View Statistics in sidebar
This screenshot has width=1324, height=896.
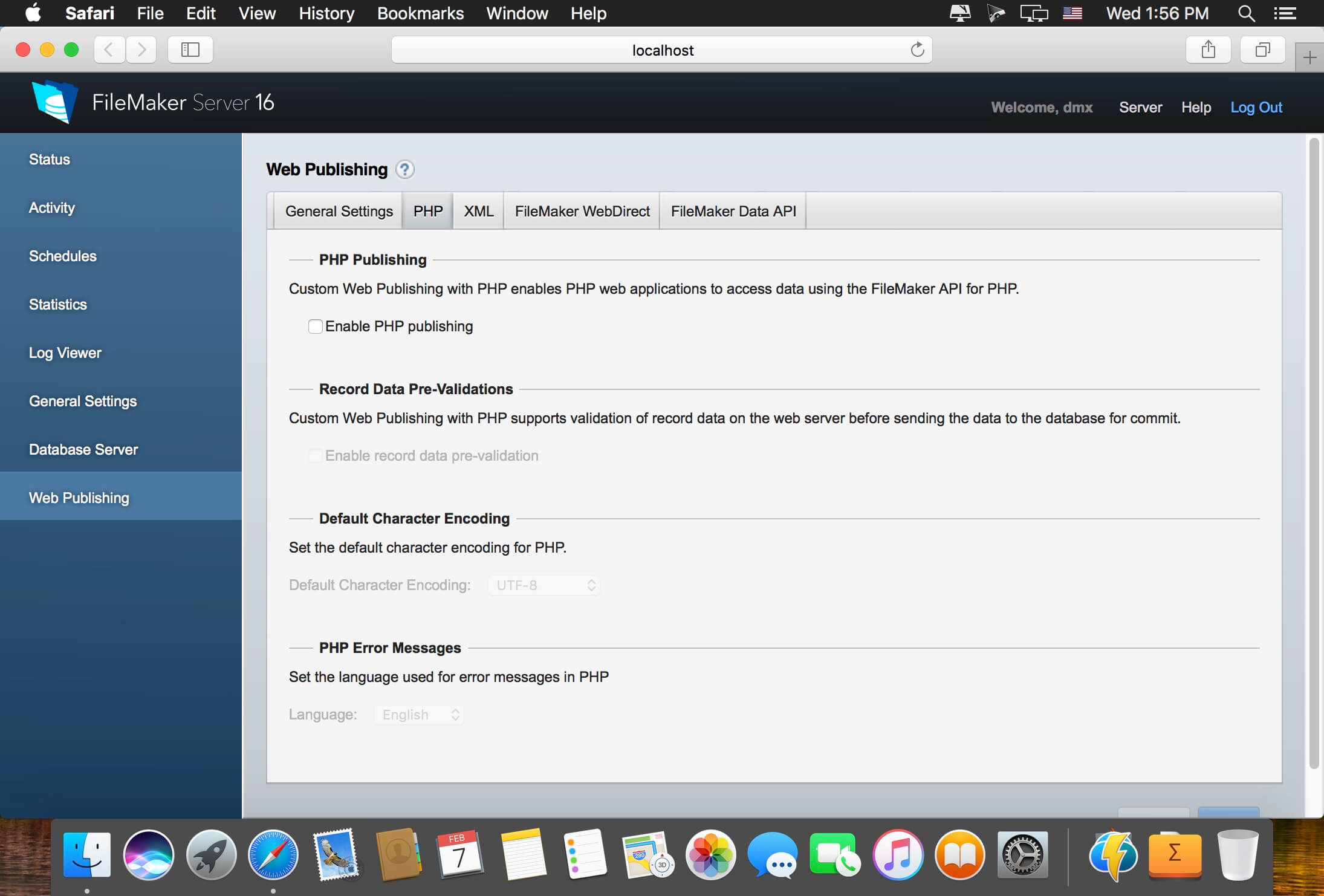121,305
